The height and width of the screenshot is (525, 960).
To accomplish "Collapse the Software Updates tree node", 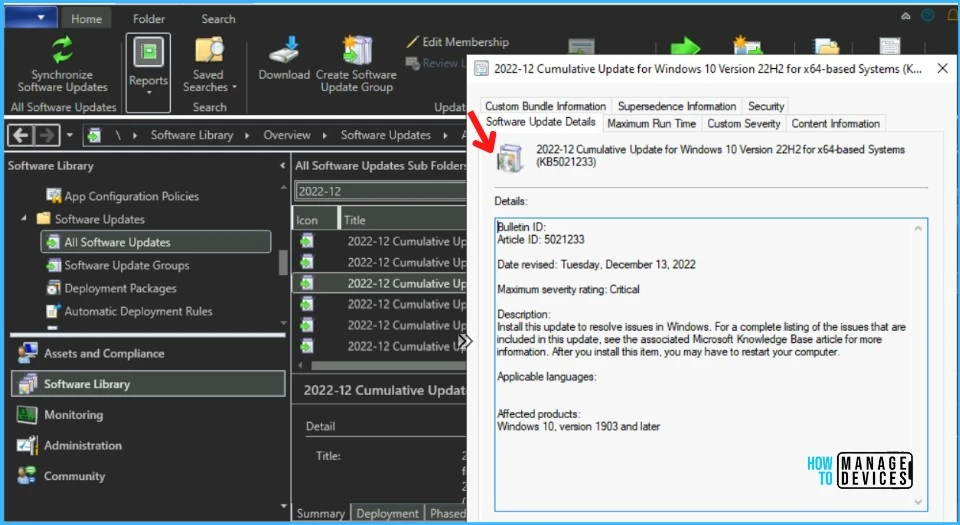I will pos(23,218).
